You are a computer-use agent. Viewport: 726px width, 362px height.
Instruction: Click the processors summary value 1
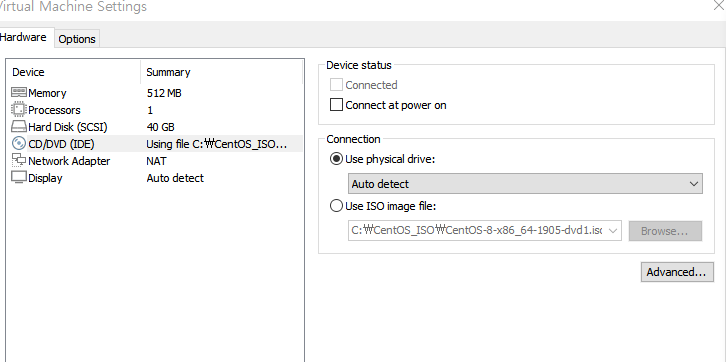(150, 110)
